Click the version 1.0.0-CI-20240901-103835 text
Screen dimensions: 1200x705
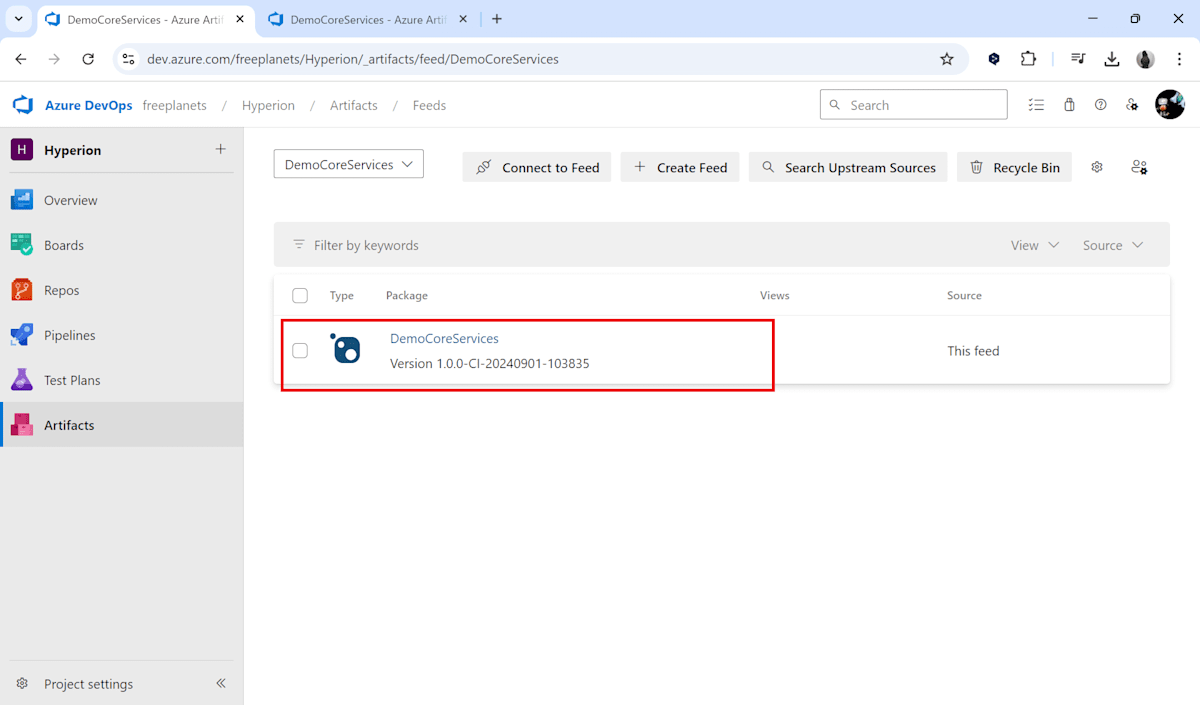(490, 363)
